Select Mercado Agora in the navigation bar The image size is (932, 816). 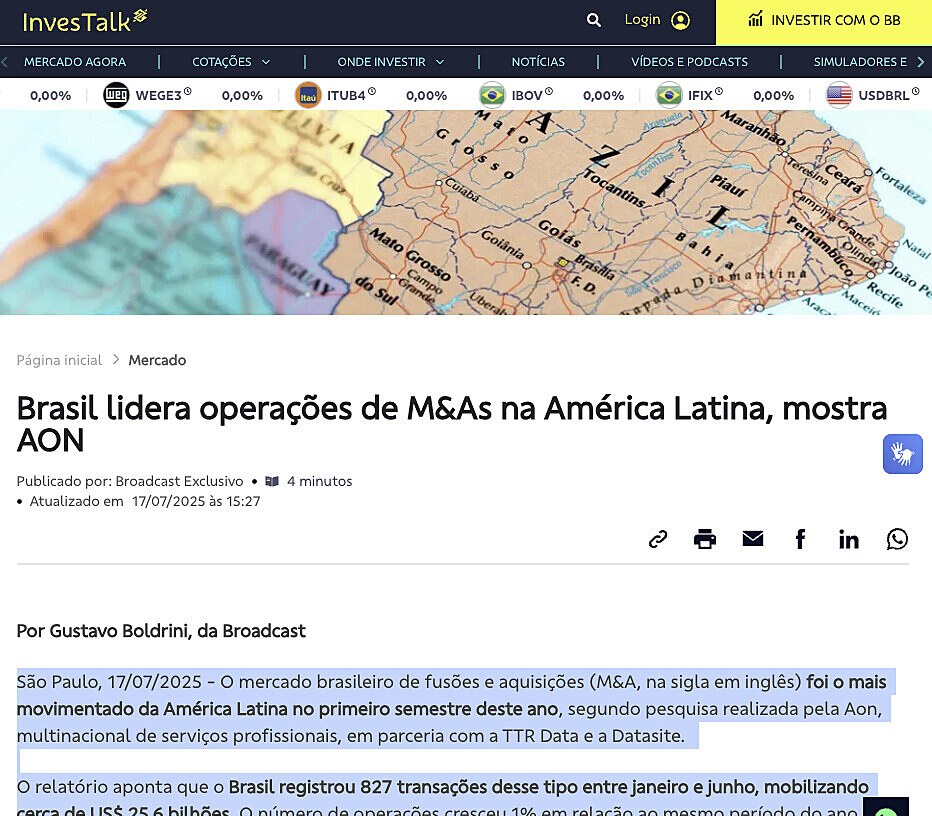[75, 61]
